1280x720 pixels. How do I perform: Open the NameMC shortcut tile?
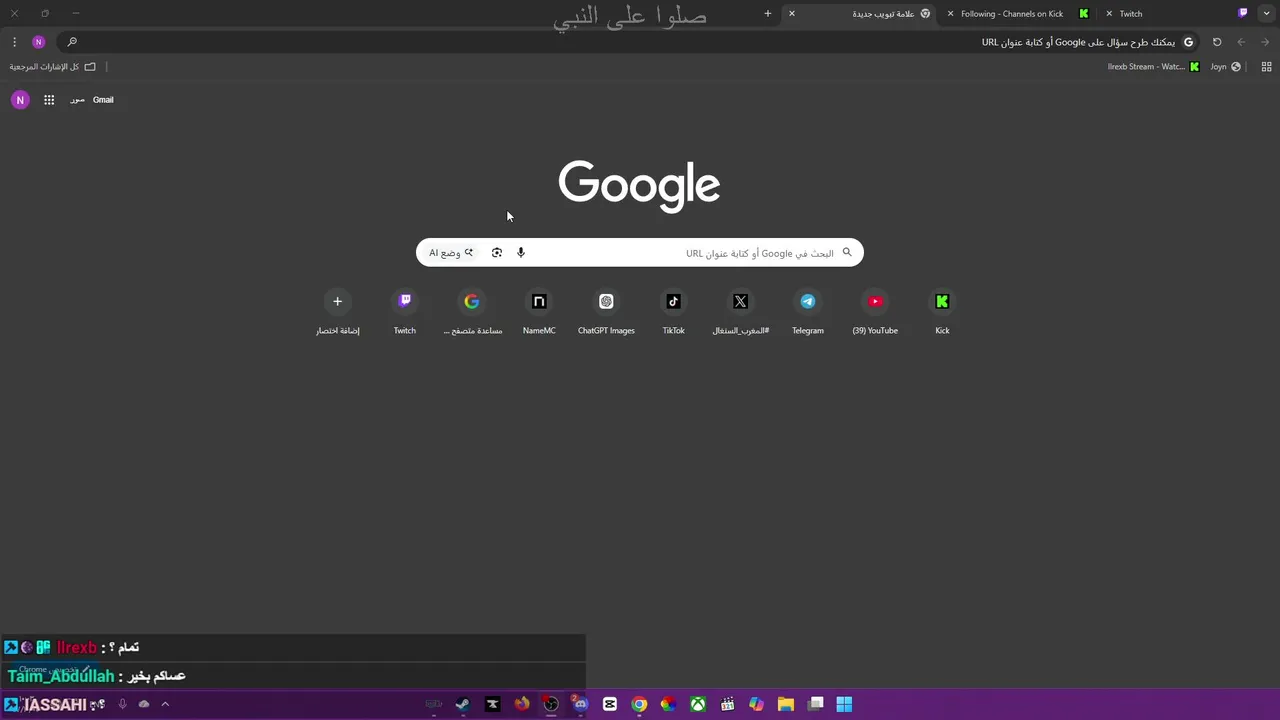(539, 312)
